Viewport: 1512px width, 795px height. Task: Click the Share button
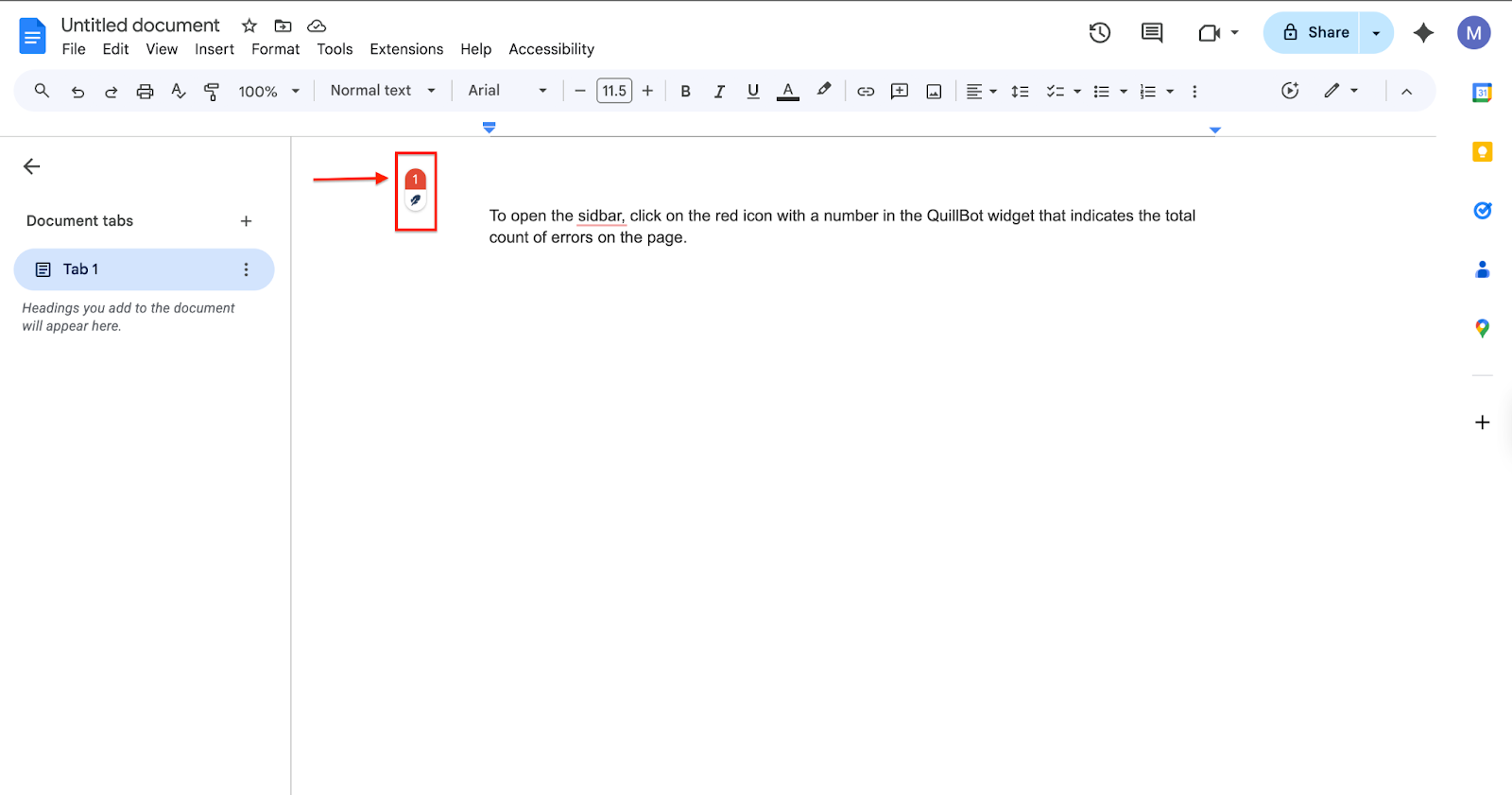pos(1314,33)
